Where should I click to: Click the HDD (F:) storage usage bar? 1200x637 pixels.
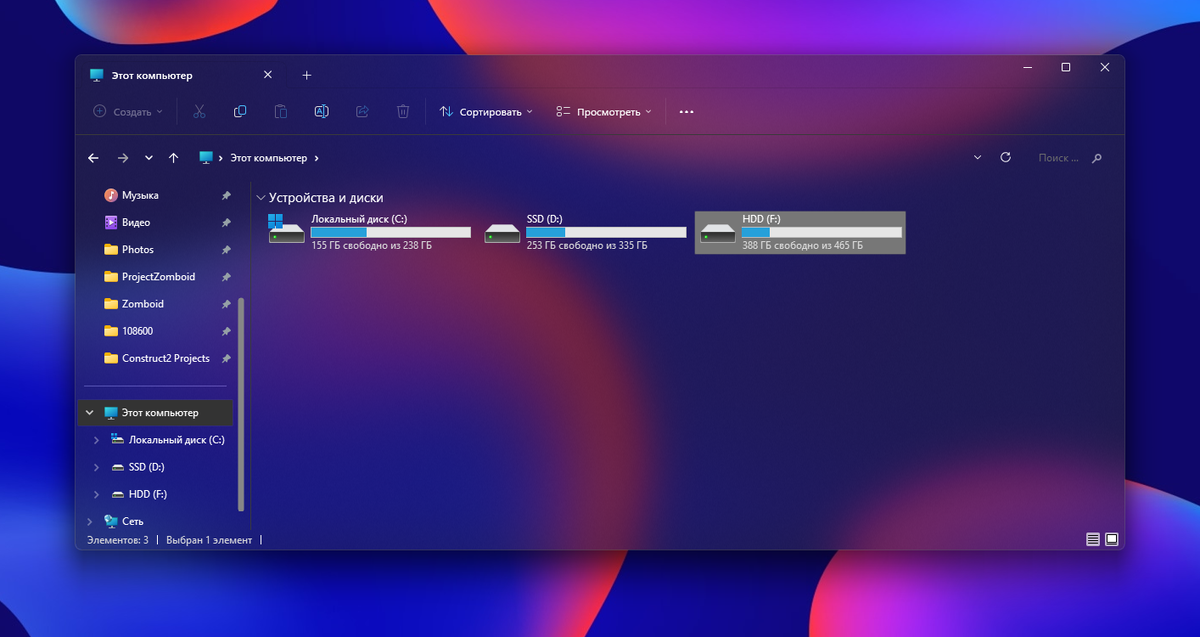click(x=822, y=232)
